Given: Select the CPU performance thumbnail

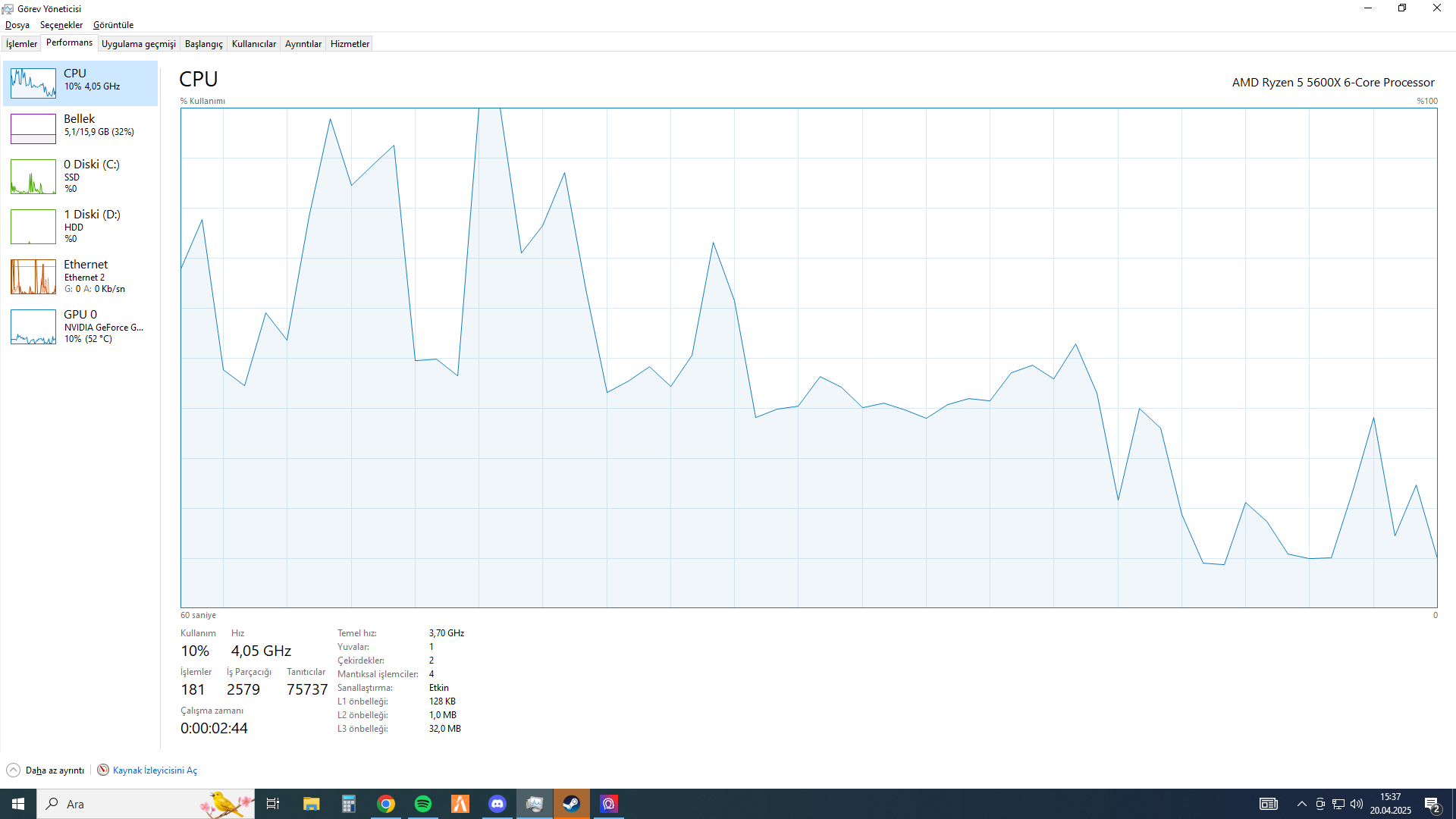Looking at the screenshot, I should (33, 83).
